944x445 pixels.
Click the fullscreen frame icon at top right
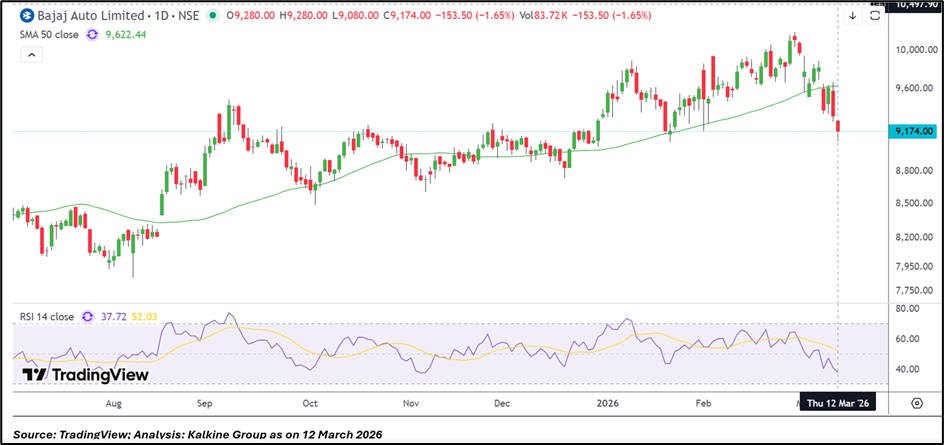pos(876,16)
